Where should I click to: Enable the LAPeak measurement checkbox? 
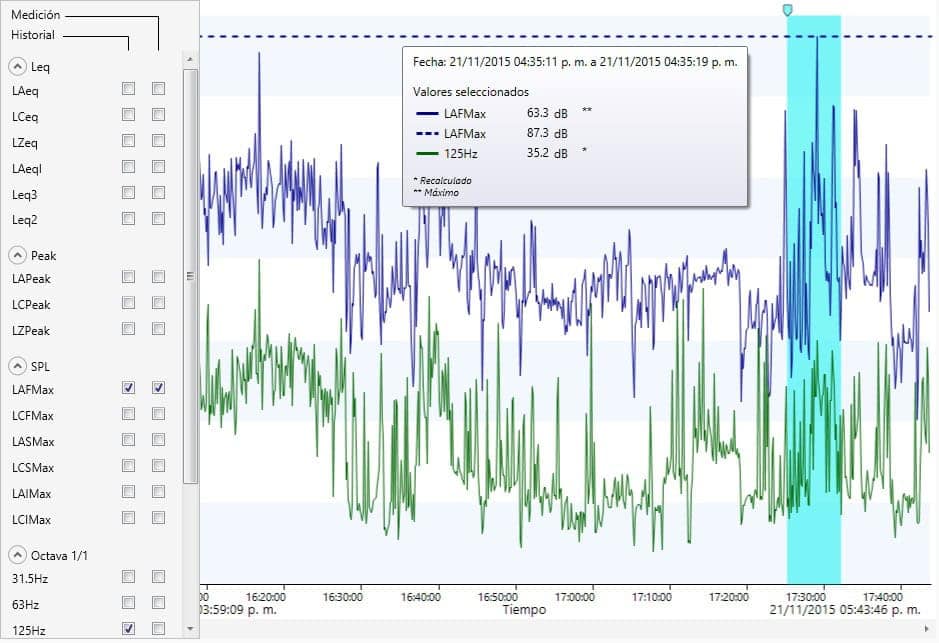(x=127, y=279)
